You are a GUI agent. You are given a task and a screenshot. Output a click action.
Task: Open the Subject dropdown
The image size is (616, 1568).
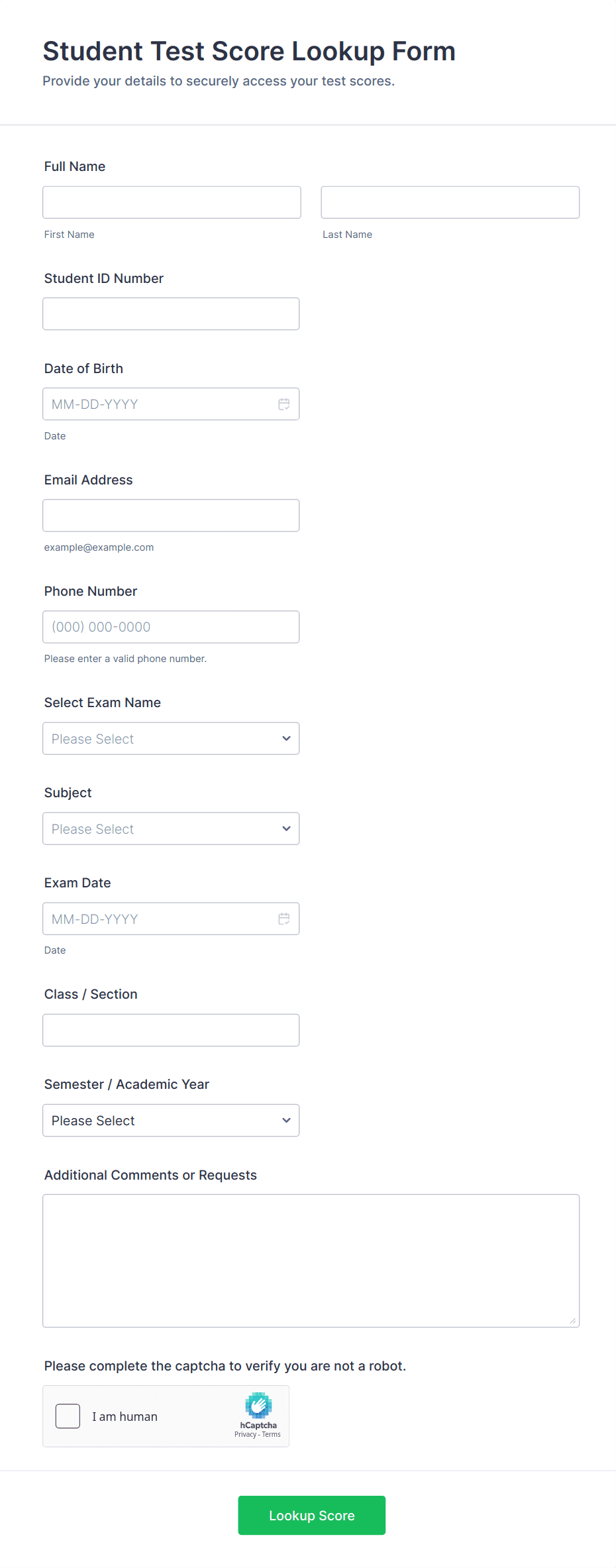[171, 828]
